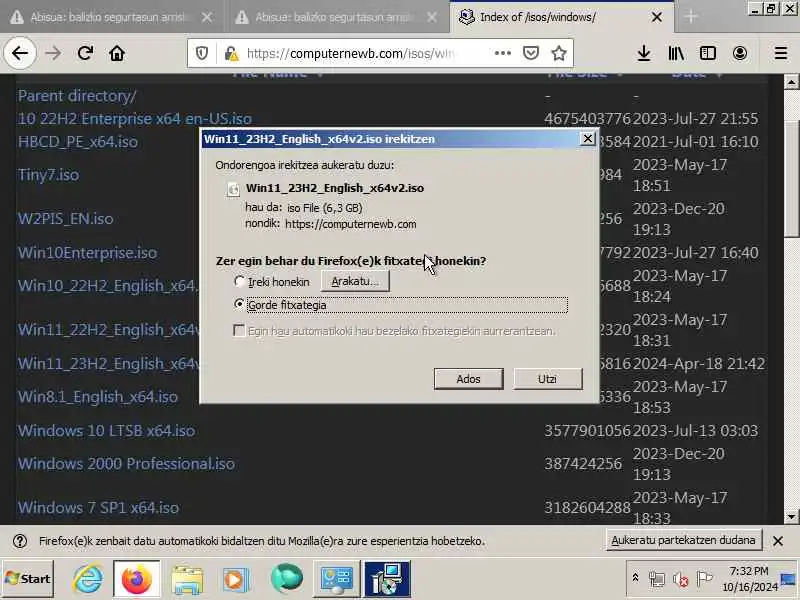
Task: Cancel the dialog with Utzi
Action: point(547,379)
